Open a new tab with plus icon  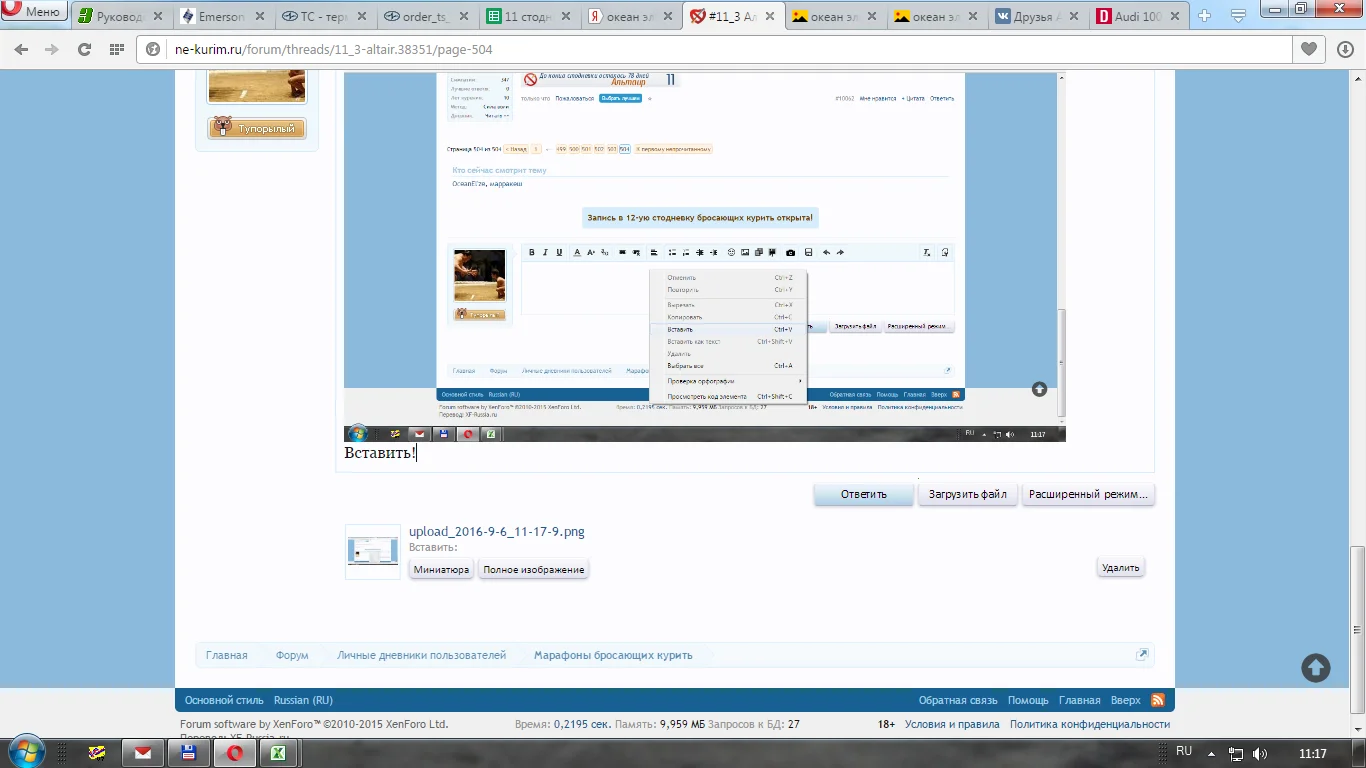tap(1204, 16)
